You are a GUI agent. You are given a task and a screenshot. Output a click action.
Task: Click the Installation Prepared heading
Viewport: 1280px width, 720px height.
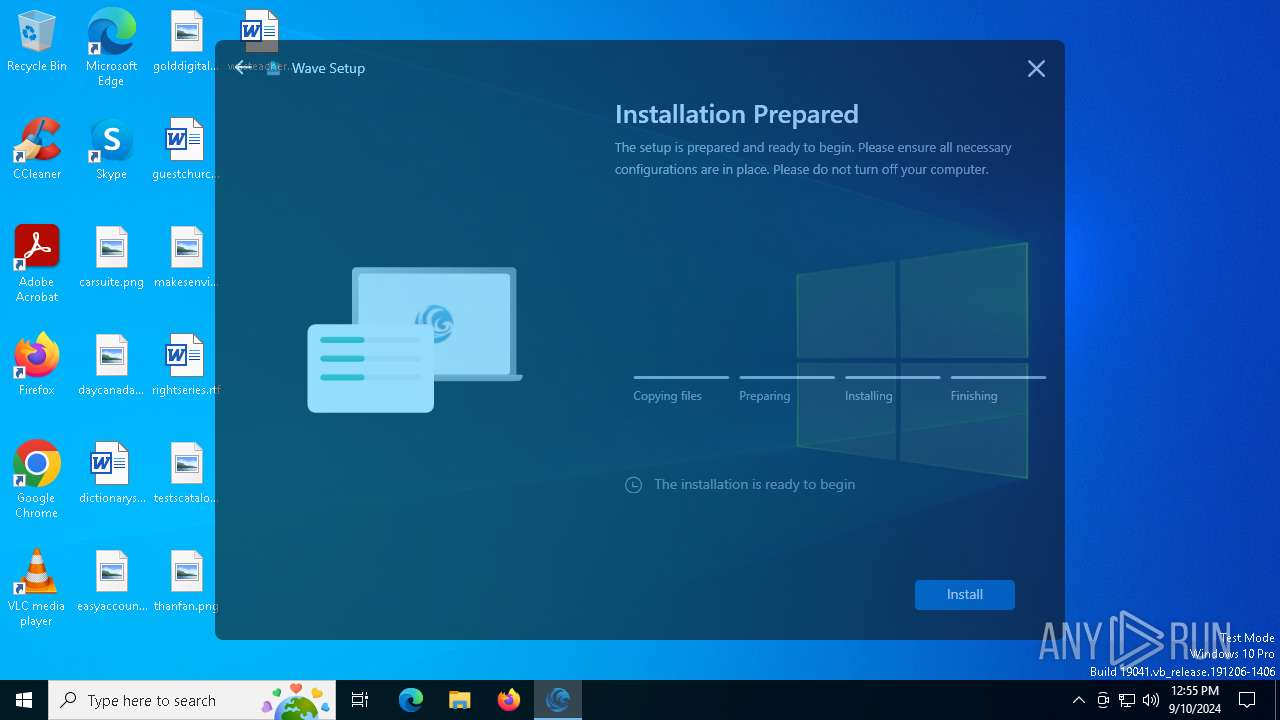737,114
